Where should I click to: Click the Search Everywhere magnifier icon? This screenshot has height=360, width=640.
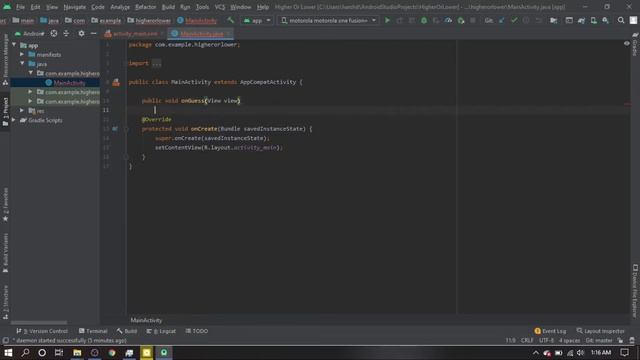621,20
